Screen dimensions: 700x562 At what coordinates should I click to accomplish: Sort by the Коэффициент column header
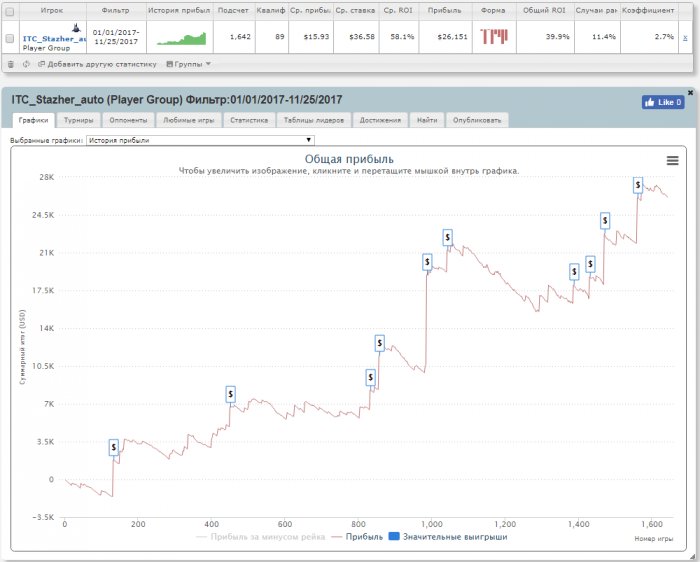tap(648, 10)
